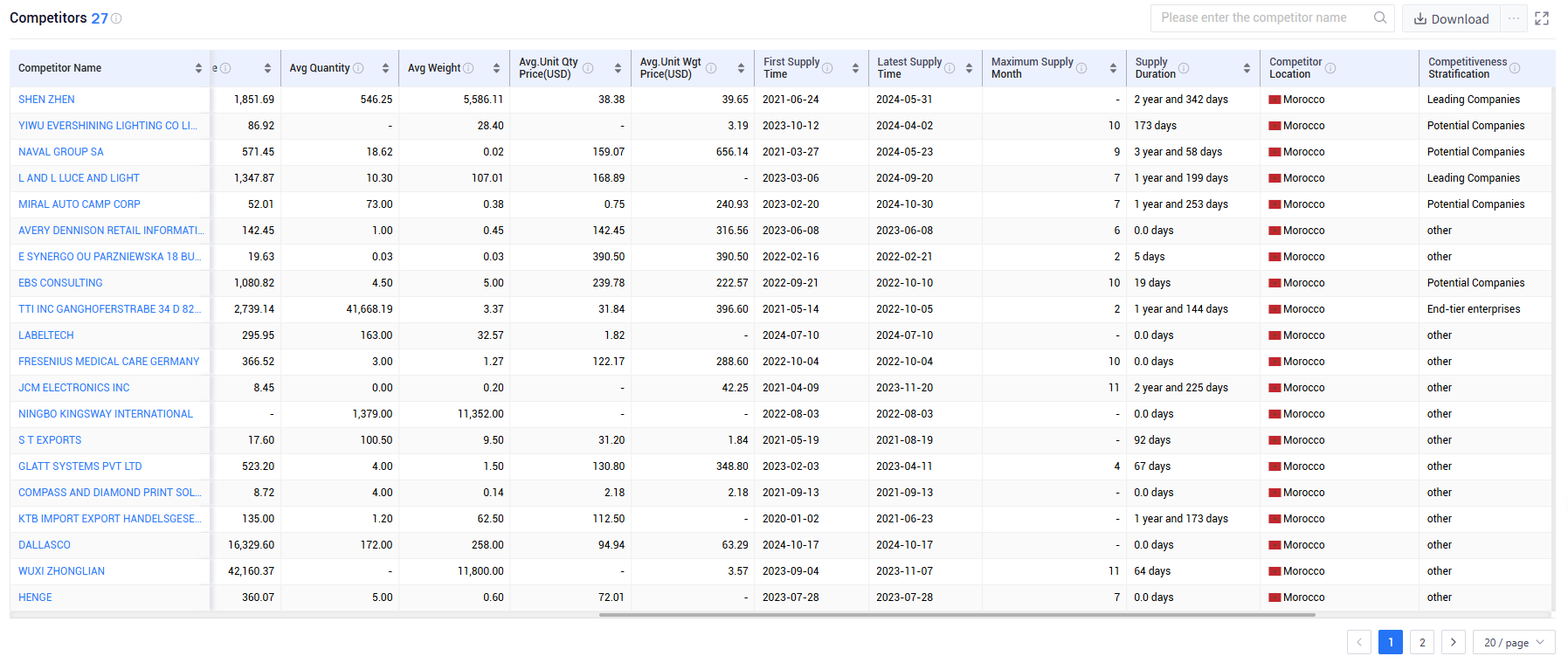The height and width of the screenshot is (663, 1568).
Task: Open EBS CONSULTING link
Action: [60, 283]
